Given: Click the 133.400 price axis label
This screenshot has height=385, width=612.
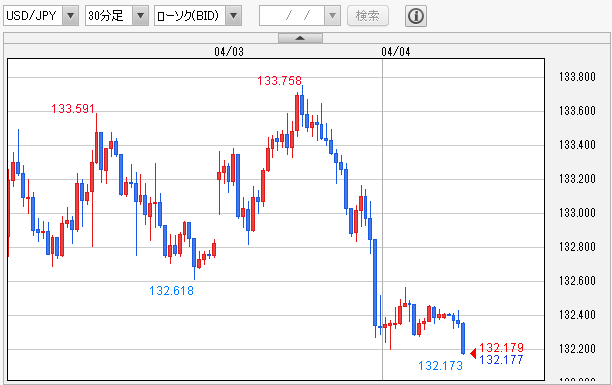Looking at the screenshot, I should (577, 144).
